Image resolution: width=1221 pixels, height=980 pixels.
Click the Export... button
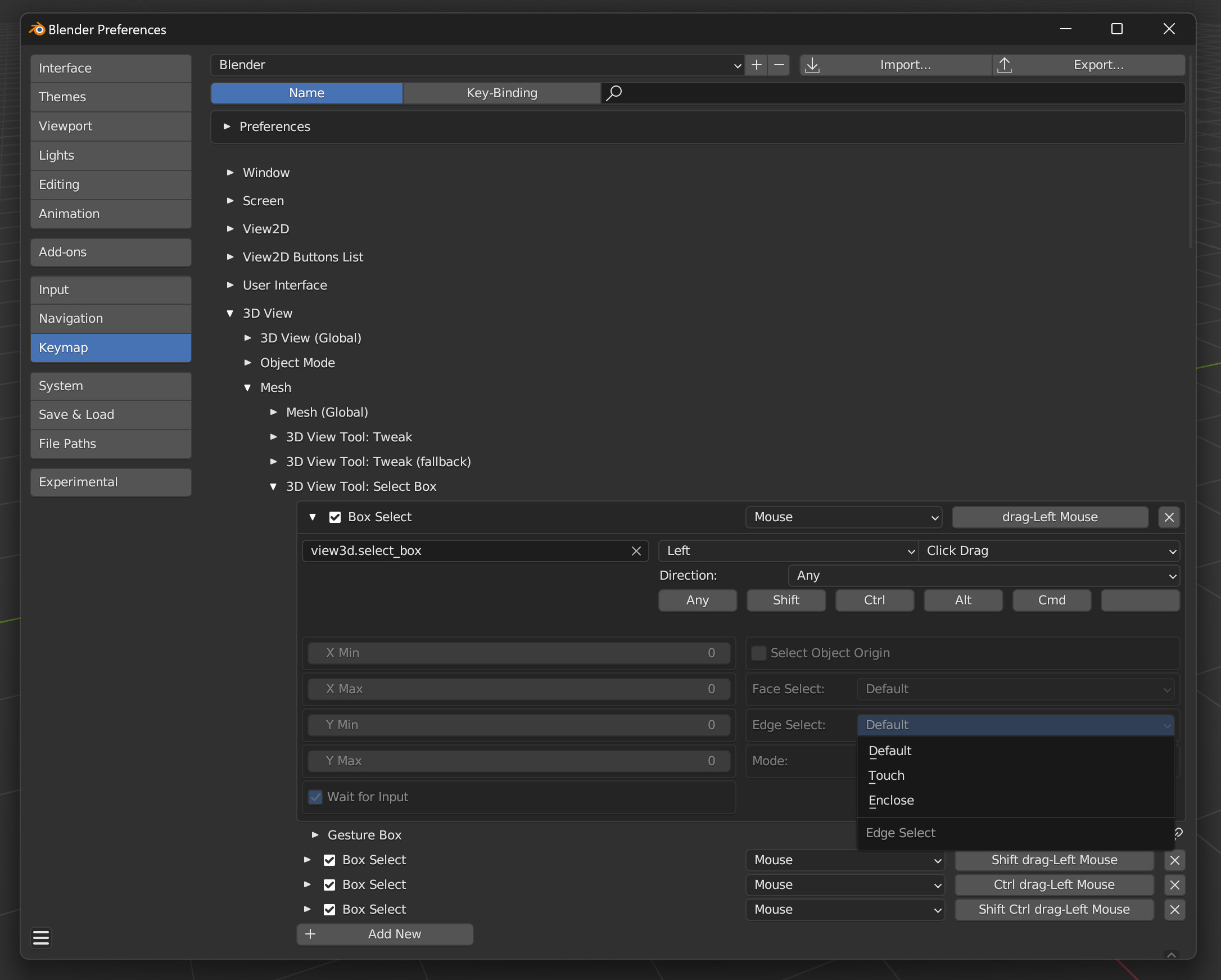(1097, 65)
